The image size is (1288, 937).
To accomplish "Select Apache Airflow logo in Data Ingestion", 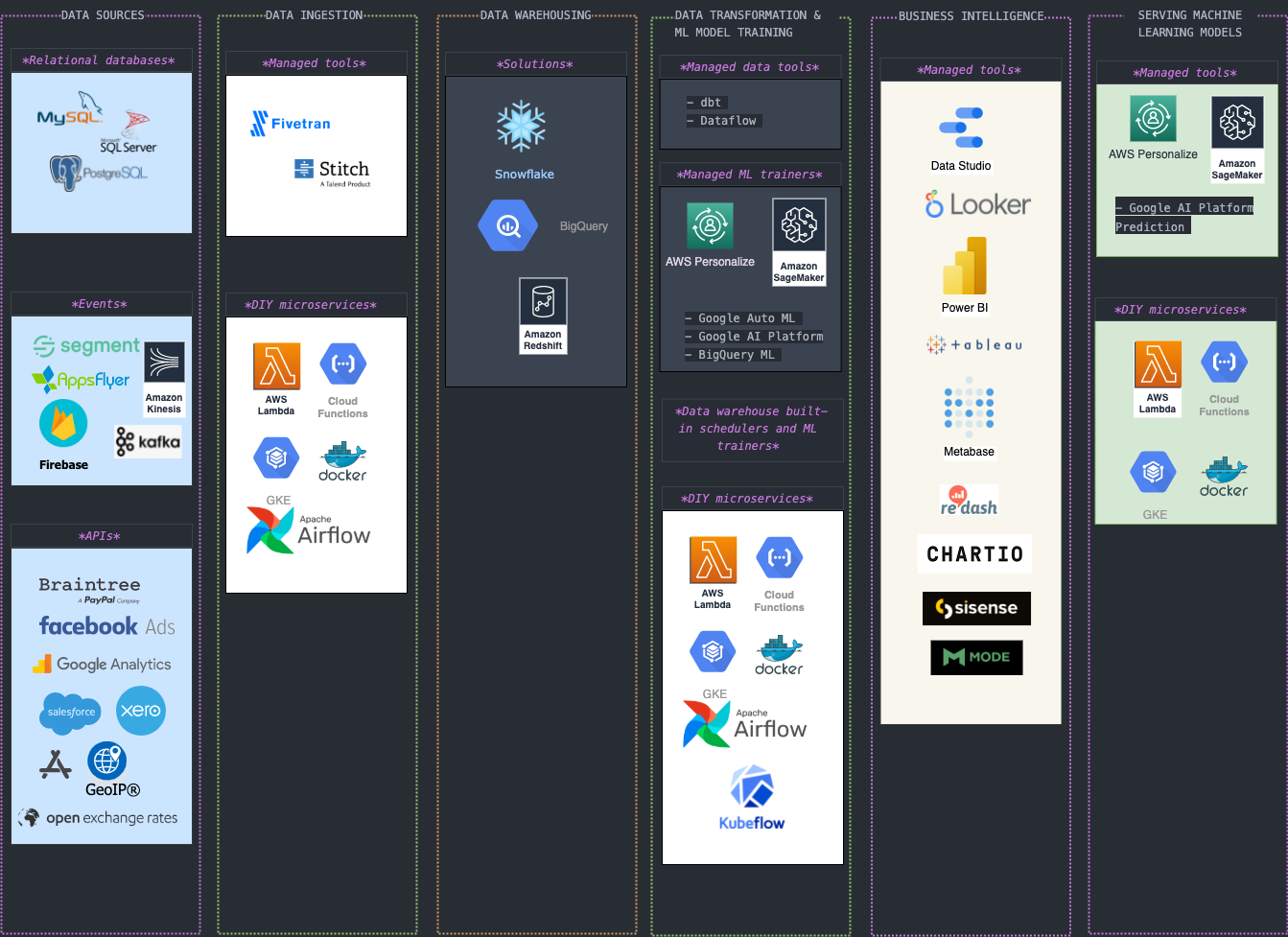I will 308,530.
